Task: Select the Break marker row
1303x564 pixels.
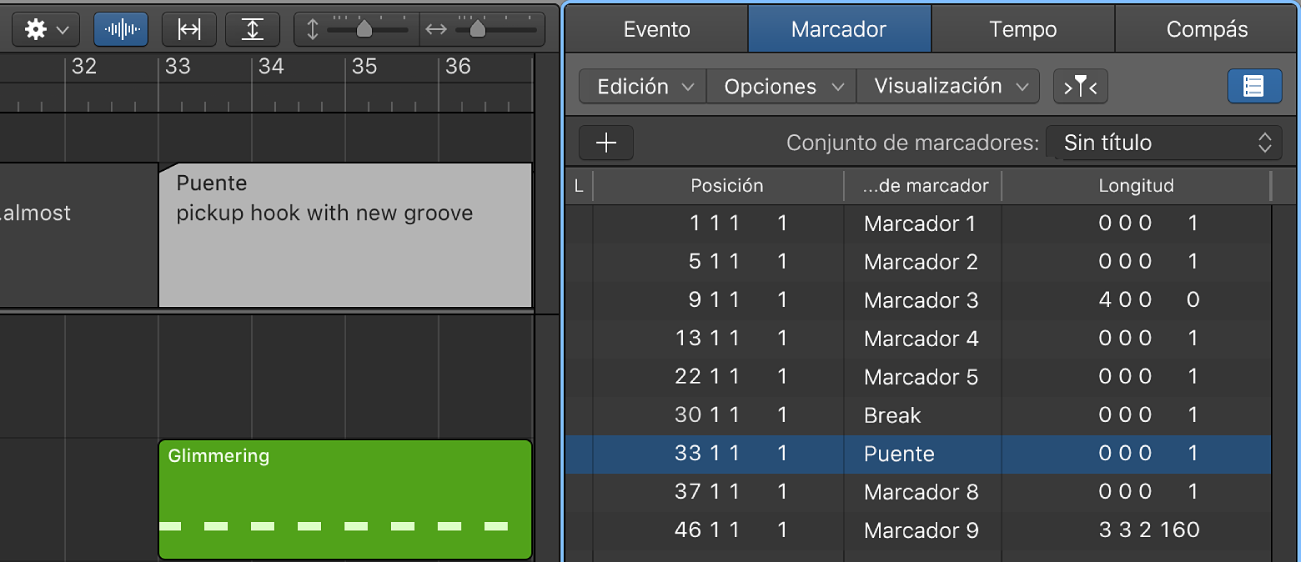Action: [x=892, y=415]
